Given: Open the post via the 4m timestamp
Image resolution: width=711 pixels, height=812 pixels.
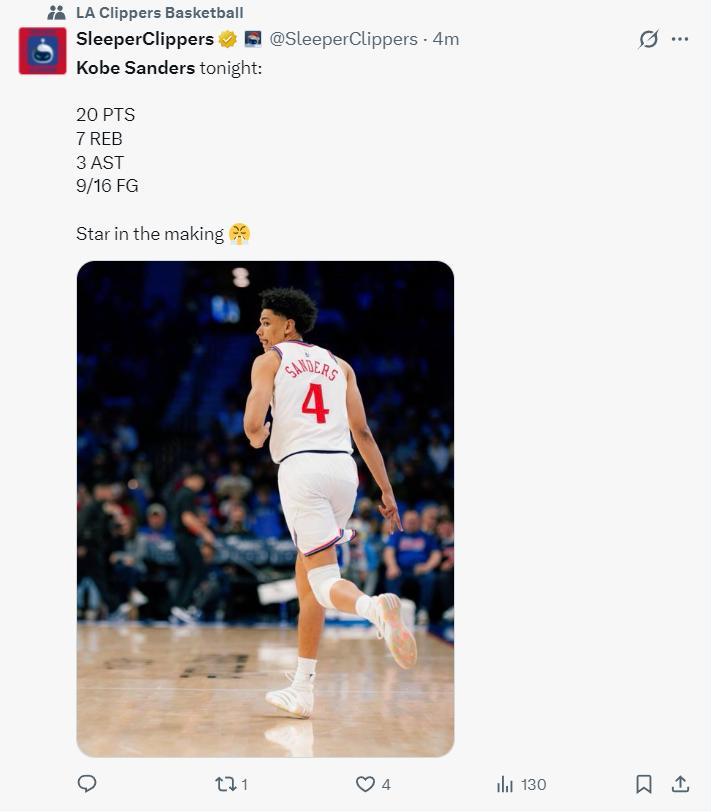Looking at the screenshot, I should 446,39.
